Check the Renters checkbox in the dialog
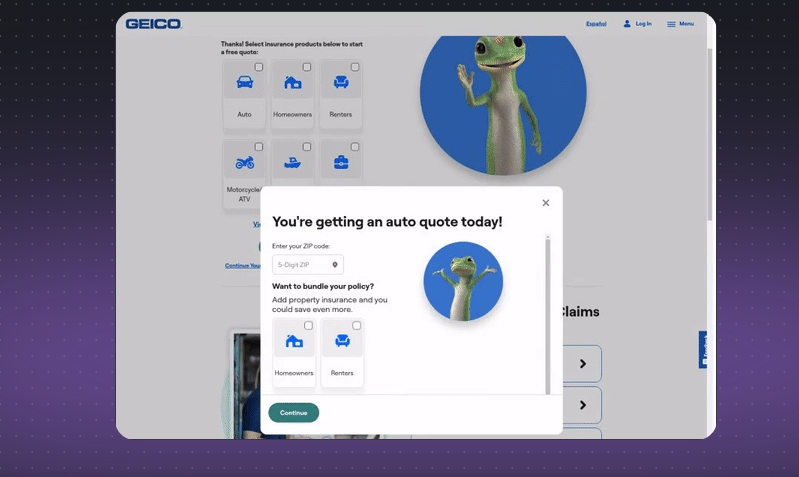This screenshot has width=799, height=477. tap(356, 326)
